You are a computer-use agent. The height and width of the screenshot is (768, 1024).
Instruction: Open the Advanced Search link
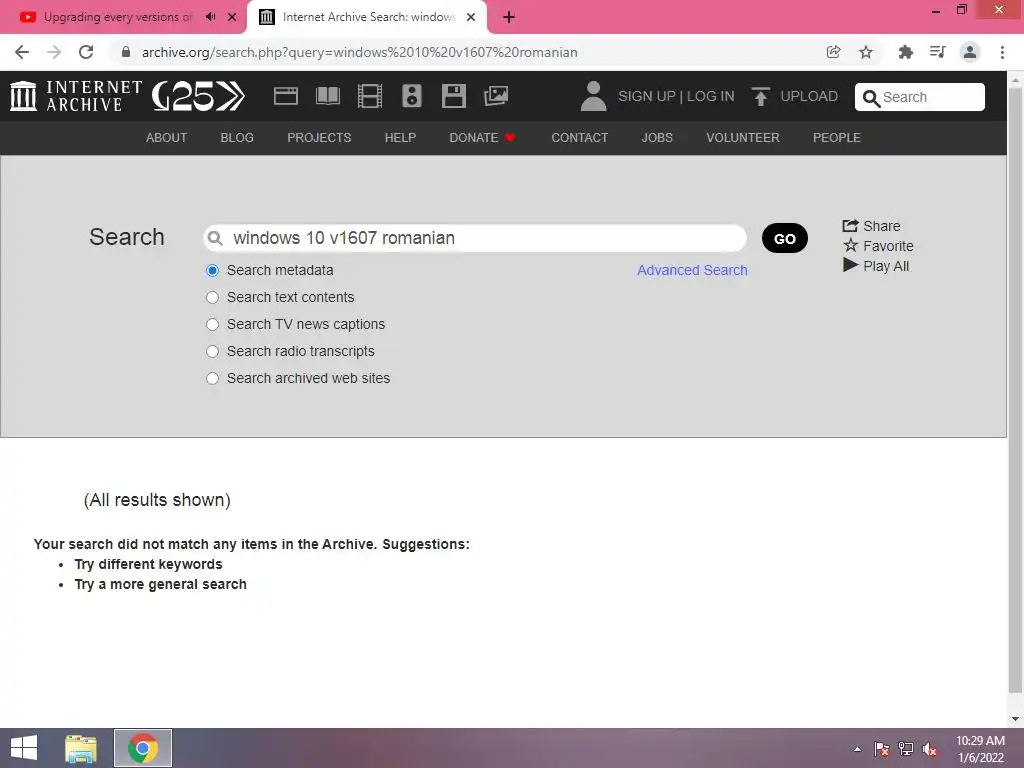pos(692,270)
